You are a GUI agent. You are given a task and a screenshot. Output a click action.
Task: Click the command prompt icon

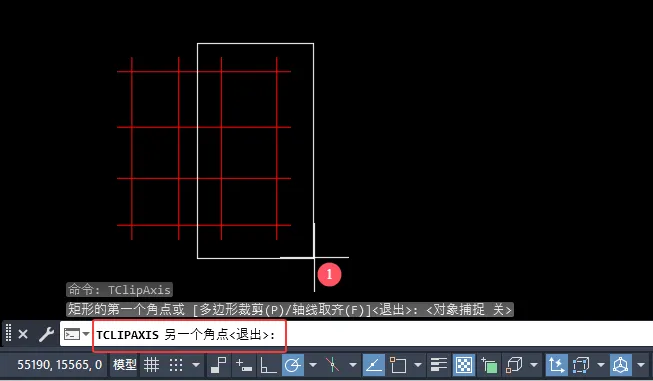point(72,334)
